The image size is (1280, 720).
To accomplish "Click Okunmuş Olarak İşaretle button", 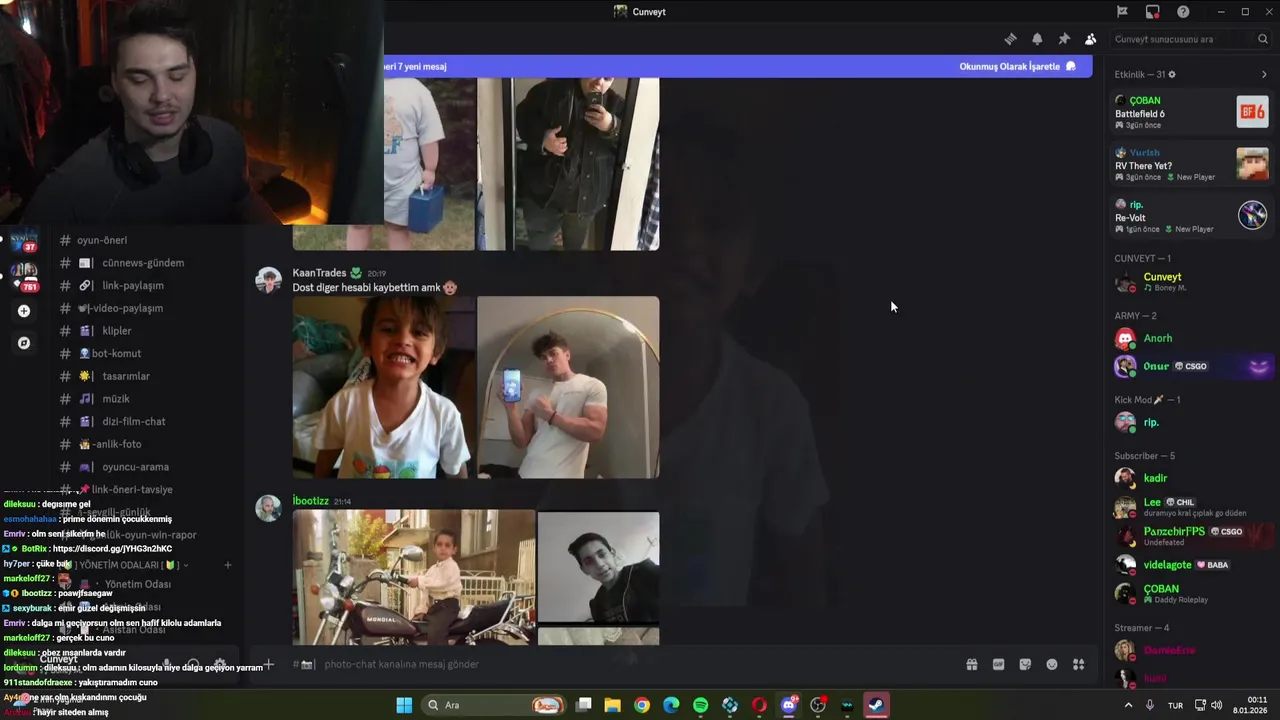I will [1017, 66].
